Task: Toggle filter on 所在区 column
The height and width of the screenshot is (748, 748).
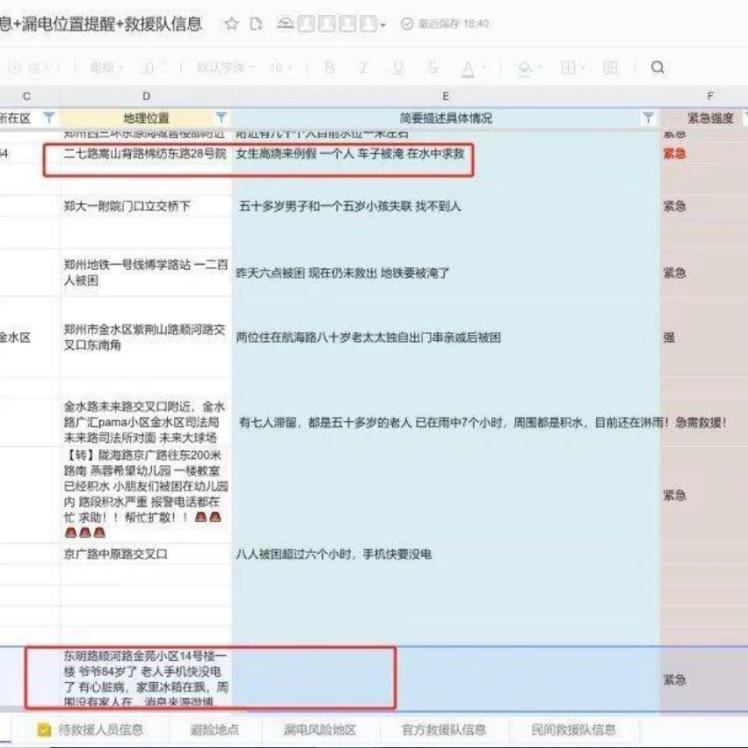Action: (48, 118)
